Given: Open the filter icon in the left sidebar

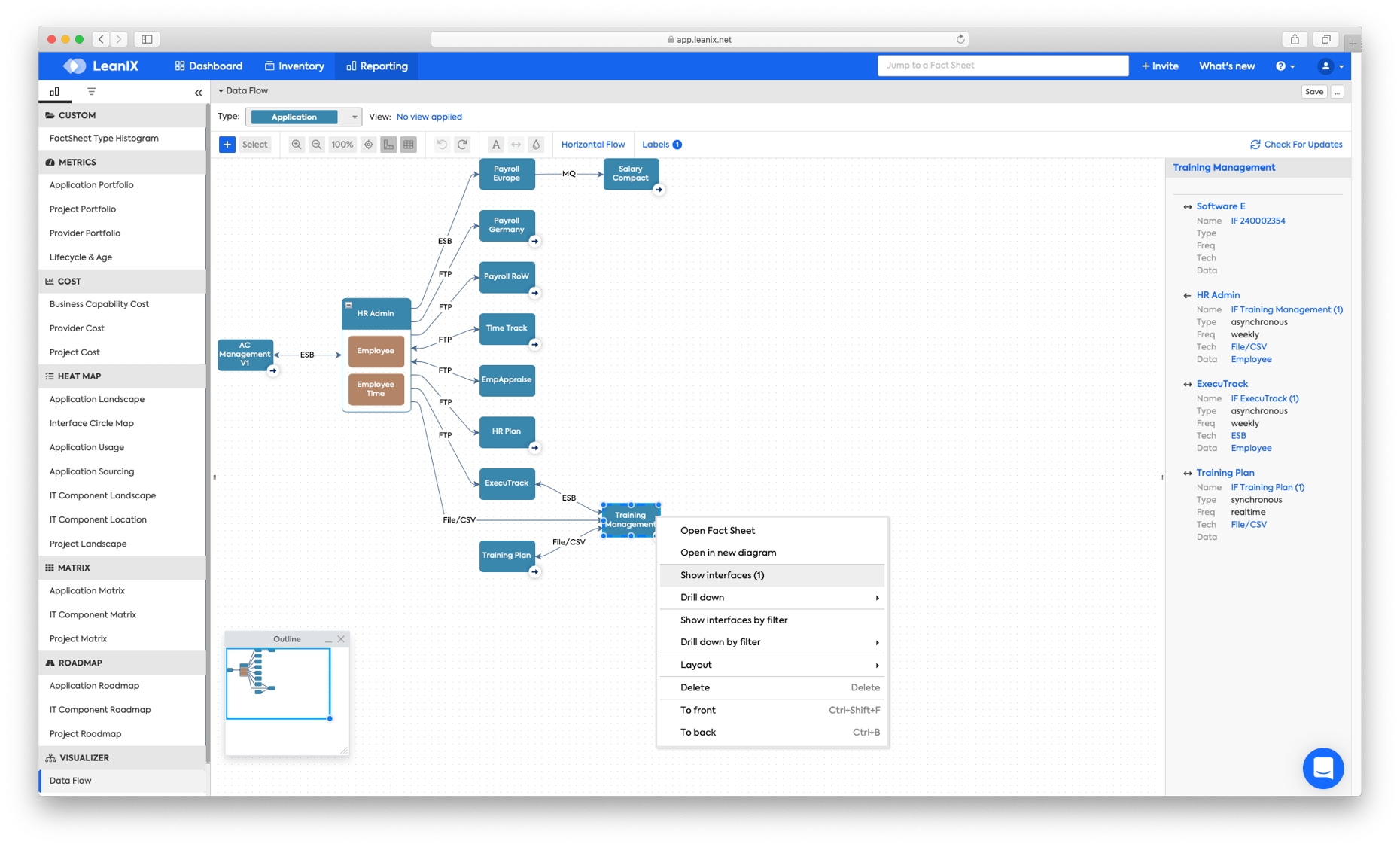Looking at the screenshot, I should (90, 91).
